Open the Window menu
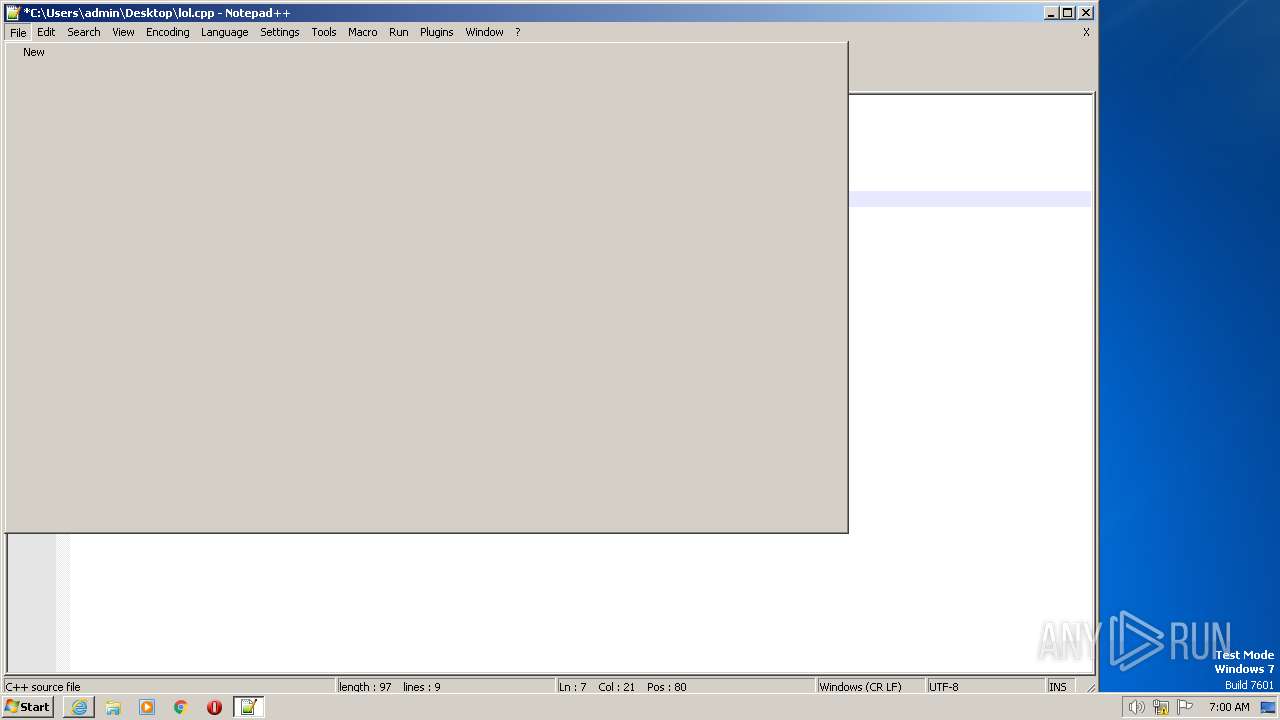 [x=484, y=32]
